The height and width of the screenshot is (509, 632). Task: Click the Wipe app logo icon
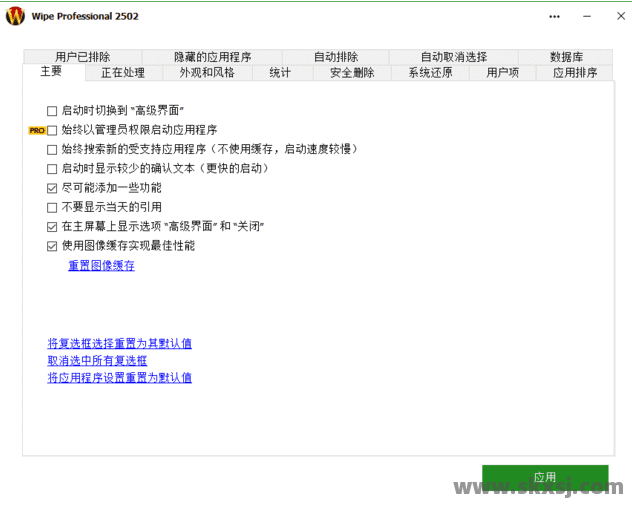click(15, 16)
